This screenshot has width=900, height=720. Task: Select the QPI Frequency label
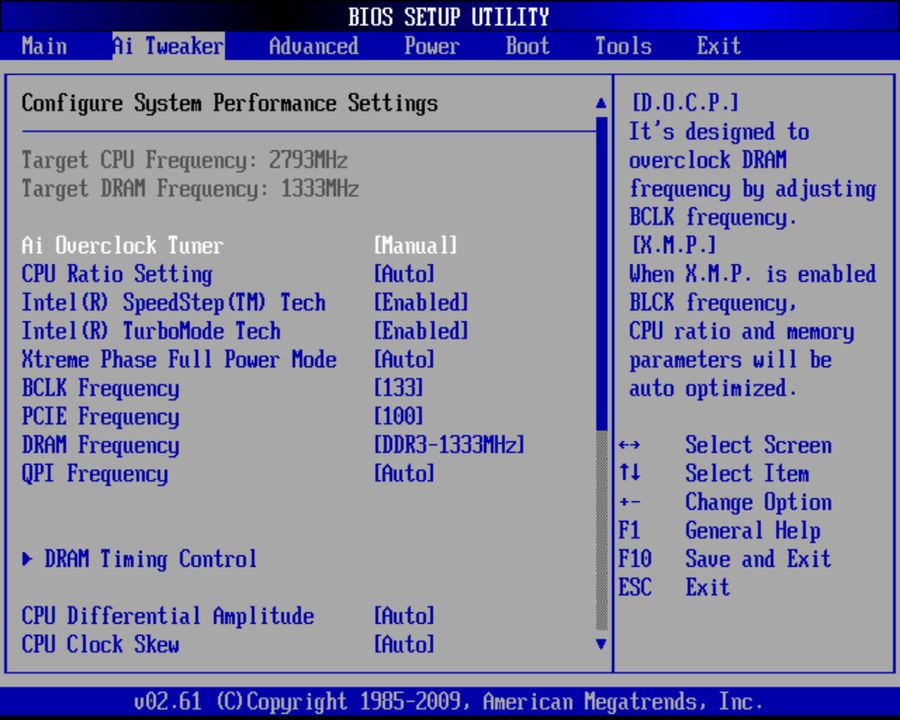[95, 474]
